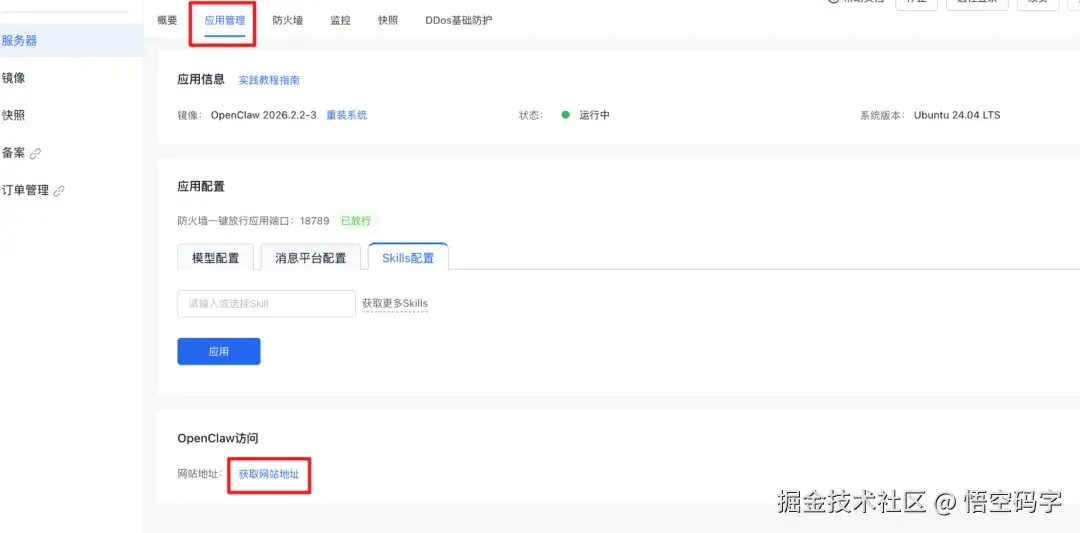1080x533 pixels.
Task: Switch to the 概要 tab
Action: tap(167, 21)
